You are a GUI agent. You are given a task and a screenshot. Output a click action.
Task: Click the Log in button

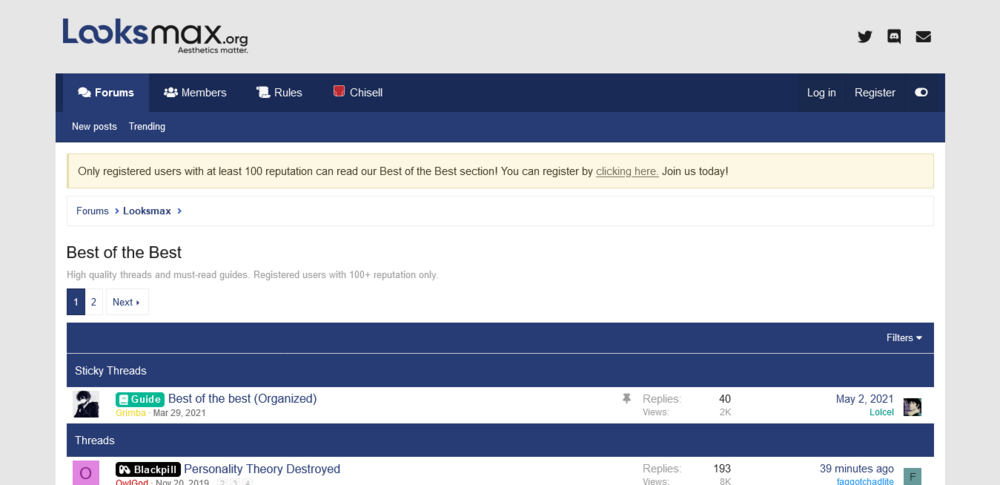click(x=821, y=93)
